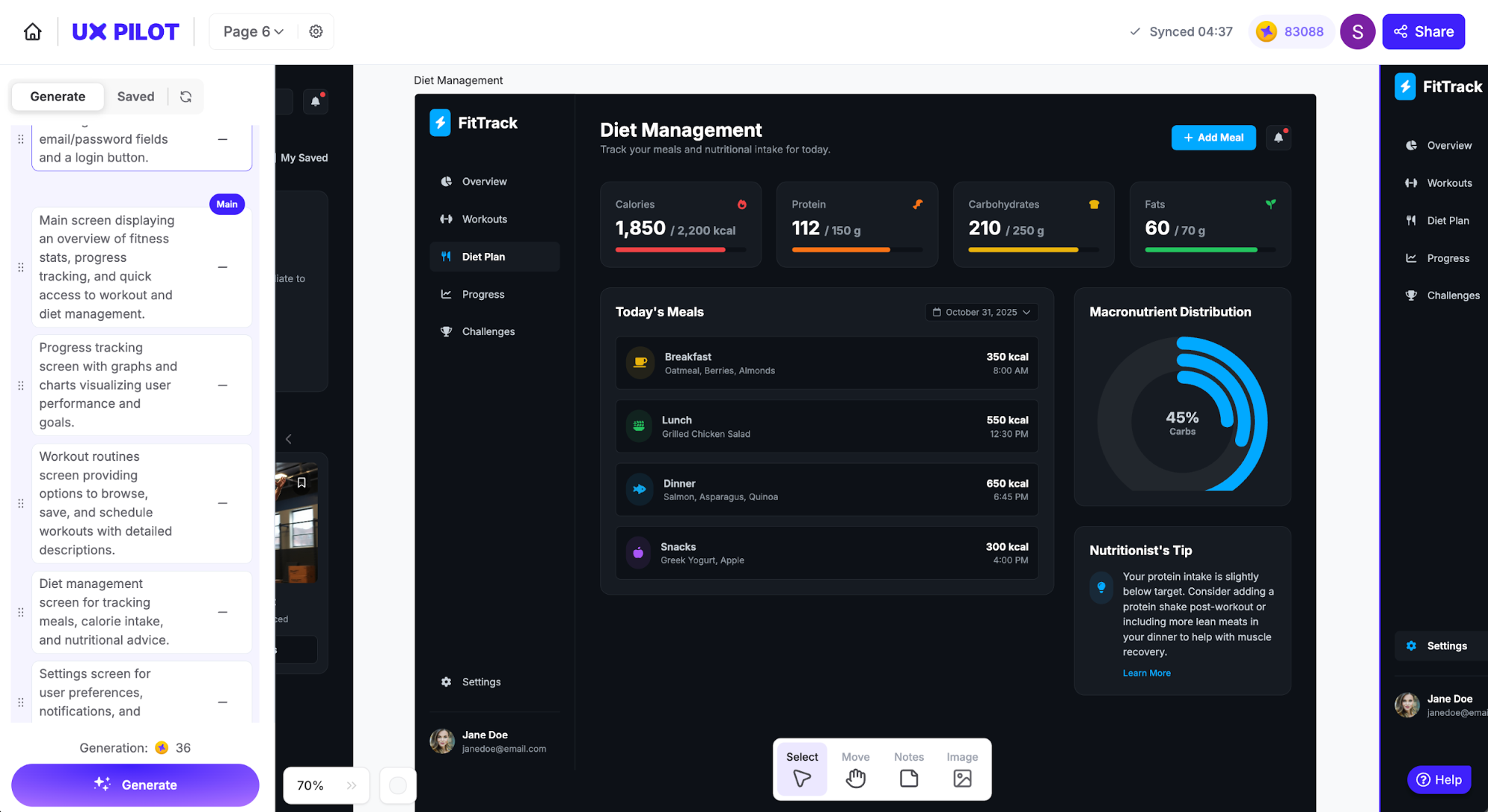Image resolution: width=1488 pixels, height=812 pixels.
Task: Open Workouts in FitTrack sidebar
Action: tap(484, 219)
